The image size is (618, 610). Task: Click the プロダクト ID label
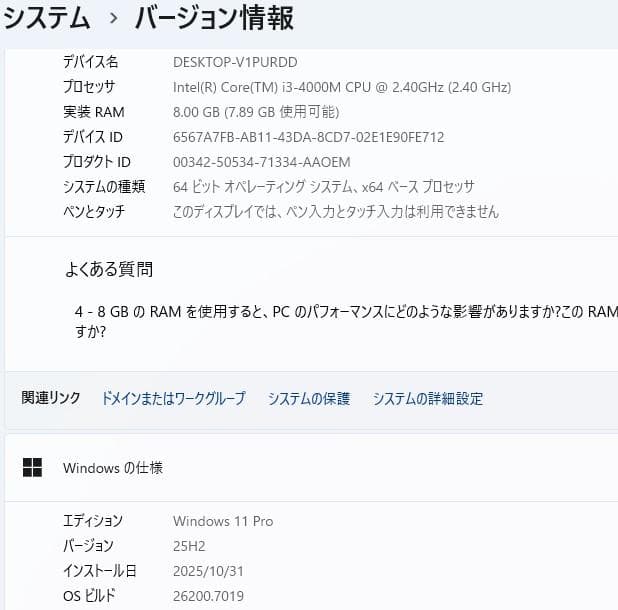point(97,162)
